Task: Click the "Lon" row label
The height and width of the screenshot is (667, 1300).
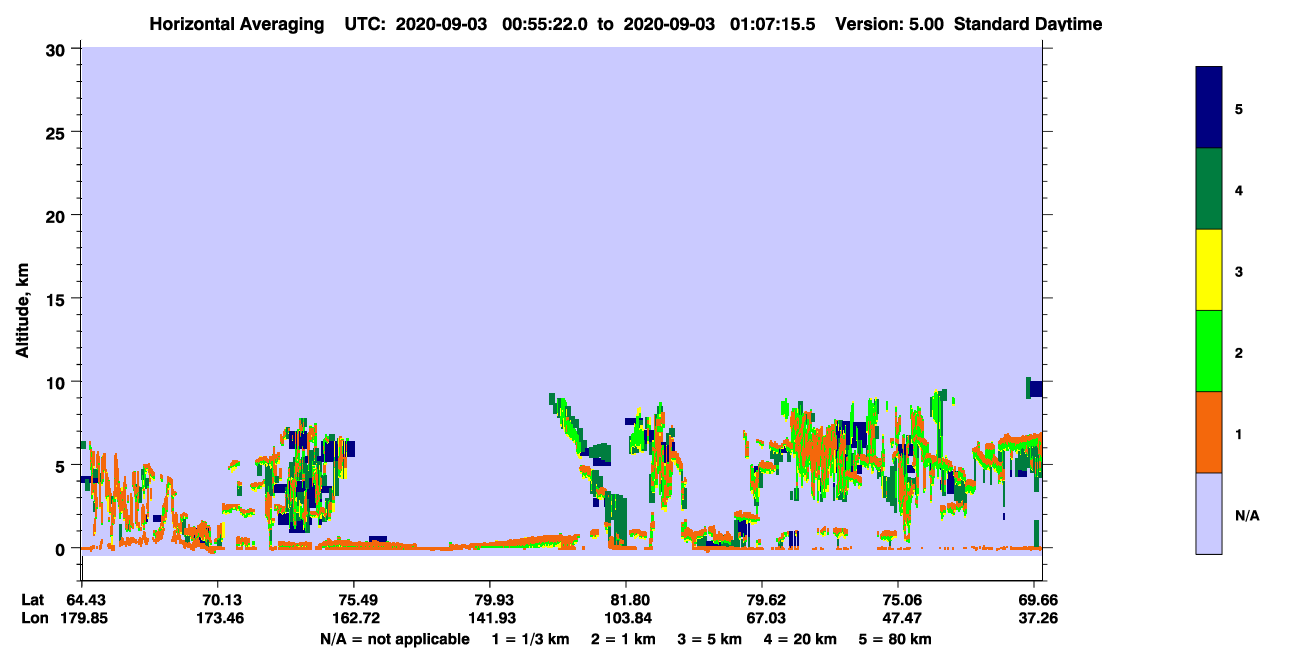Action: [34, 618]
